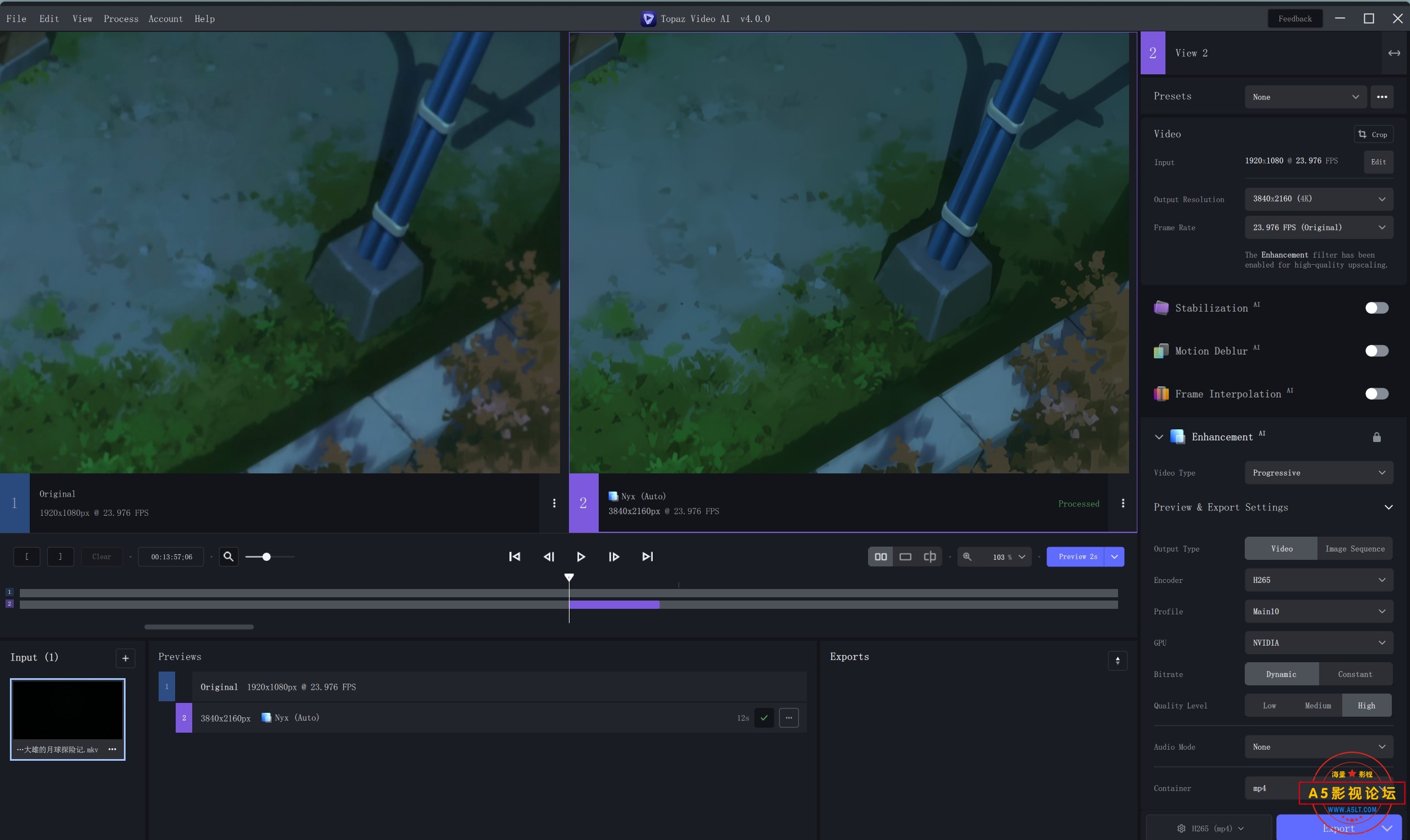This screenshot has height=840, width=1410.
Task: Click the Motion Deblur filter icon
Action: point(1161,351)
